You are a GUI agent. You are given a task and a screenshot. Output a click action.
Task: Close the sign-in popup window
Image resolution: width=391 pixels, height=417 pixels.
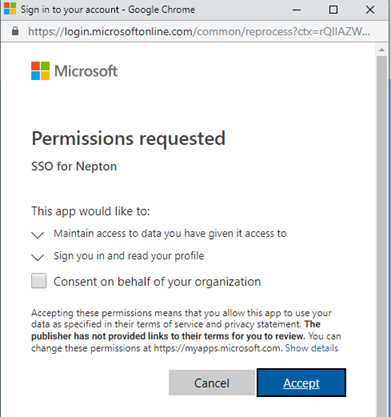tap(370, 10)
